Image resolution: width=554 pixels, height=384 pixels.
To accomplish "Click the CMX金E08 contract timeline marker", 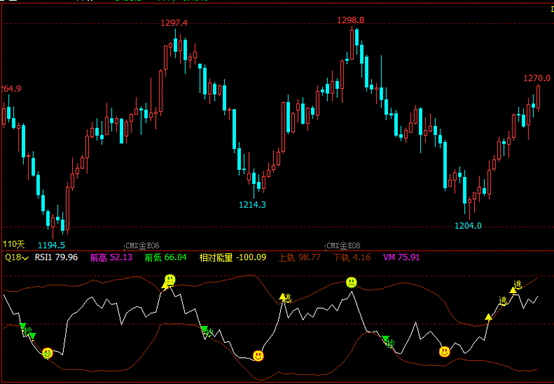I will tap(343, 246).
